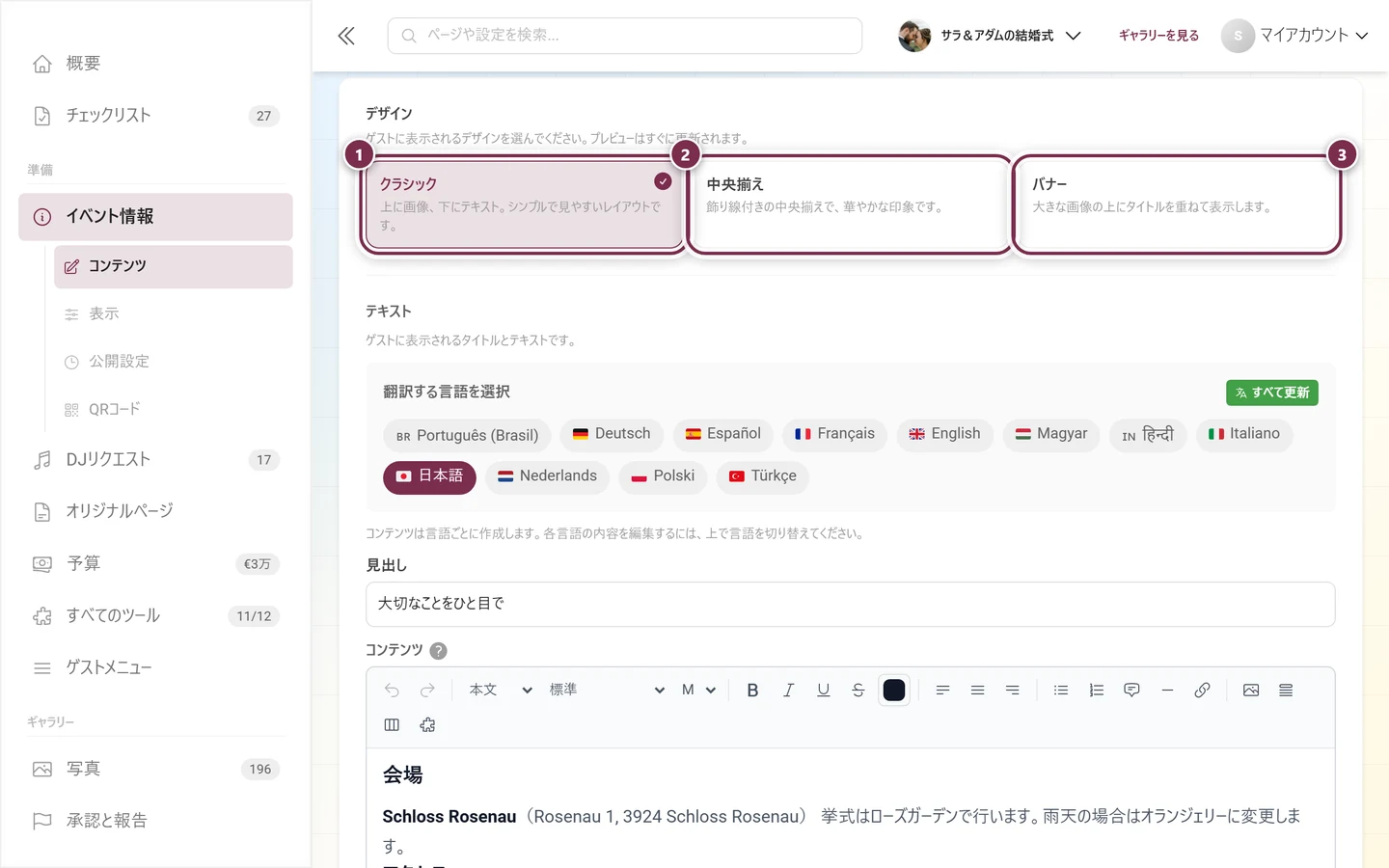Open the content help question mark
This screenshot has width=1389, height=868.
pyautogui.click(x=438, y=651)
